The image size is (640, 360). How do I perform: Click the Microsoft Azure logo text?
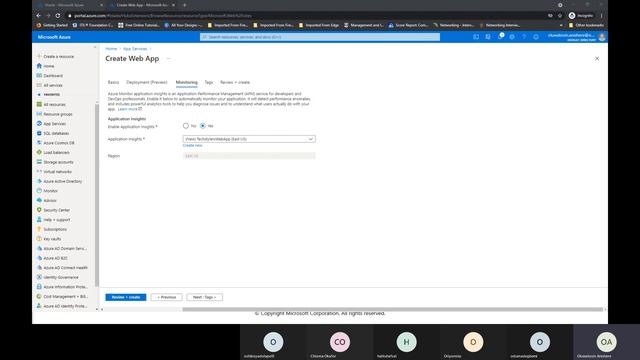(x=54, y=37)
